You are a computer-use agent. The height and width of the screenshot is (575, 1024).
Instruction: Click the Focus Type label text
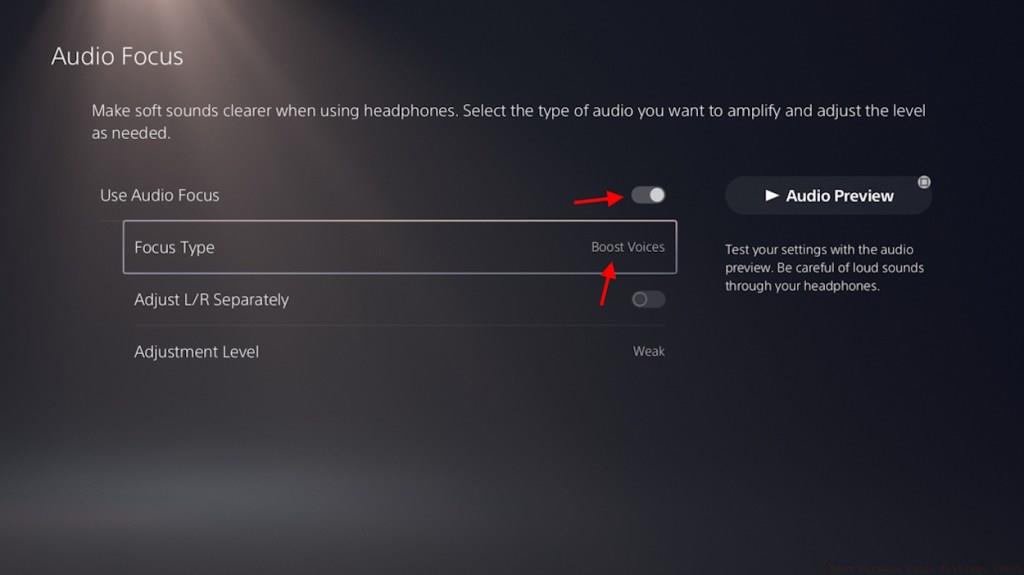click(x=174, y=247)
